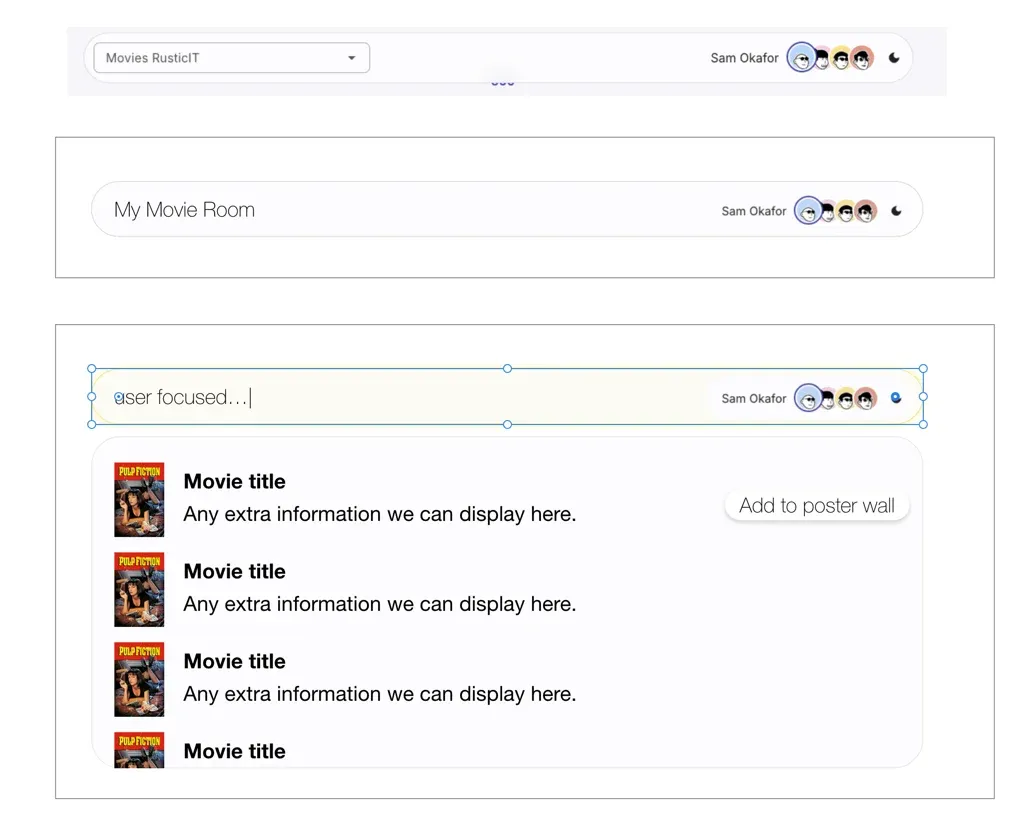The width and height of the screenshot is (1014, 814).
Task: Select blue-ringed avatar in user focused bar
Action: [x=808, y=398]
